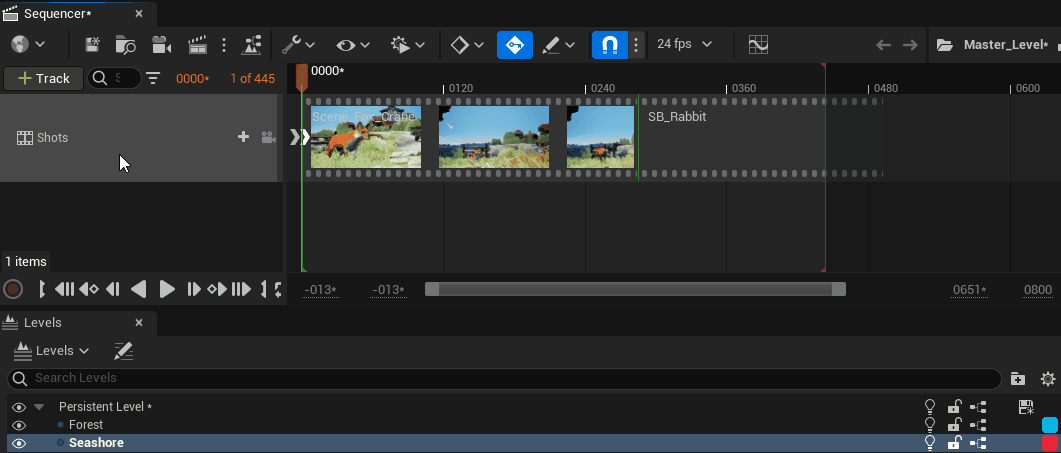This screenshot has height=453, width=1061.
Task: Toggle visibility of the Seashore level
Action: (x=18, y=443)
